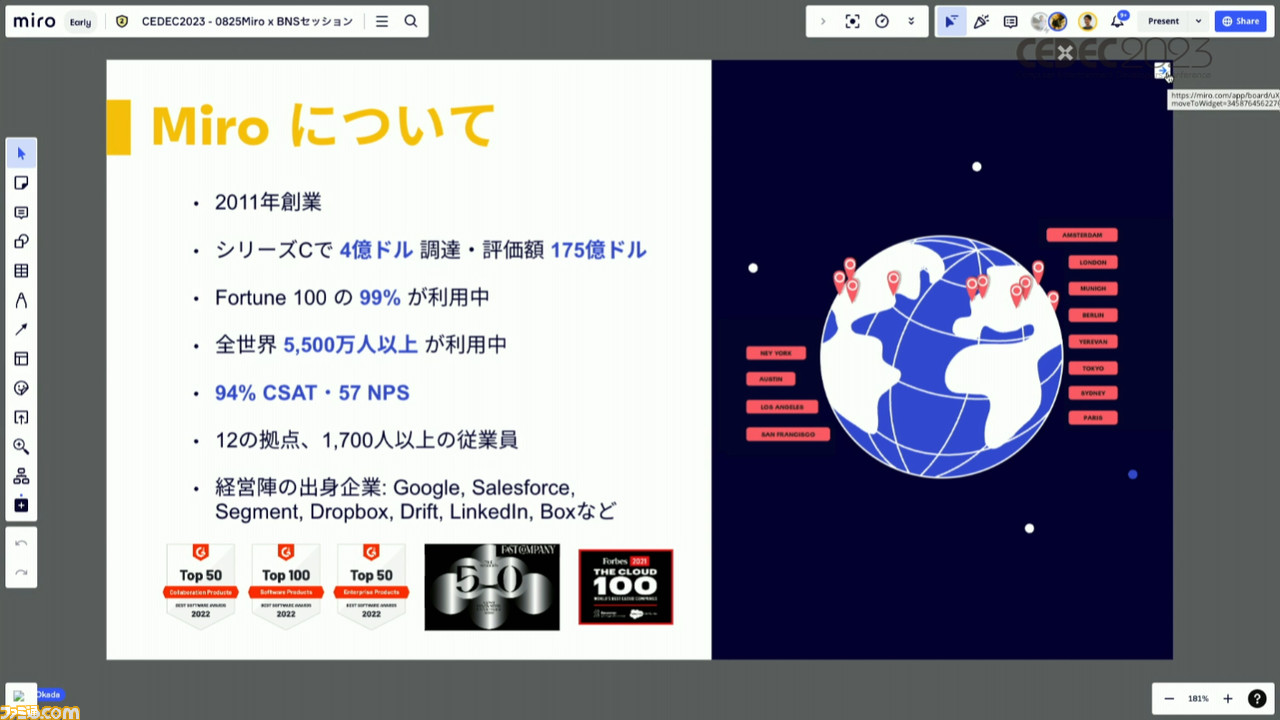Open the Present options dropdown arrow
This screenshot has height=720, width=1280.
[1198, 21]
